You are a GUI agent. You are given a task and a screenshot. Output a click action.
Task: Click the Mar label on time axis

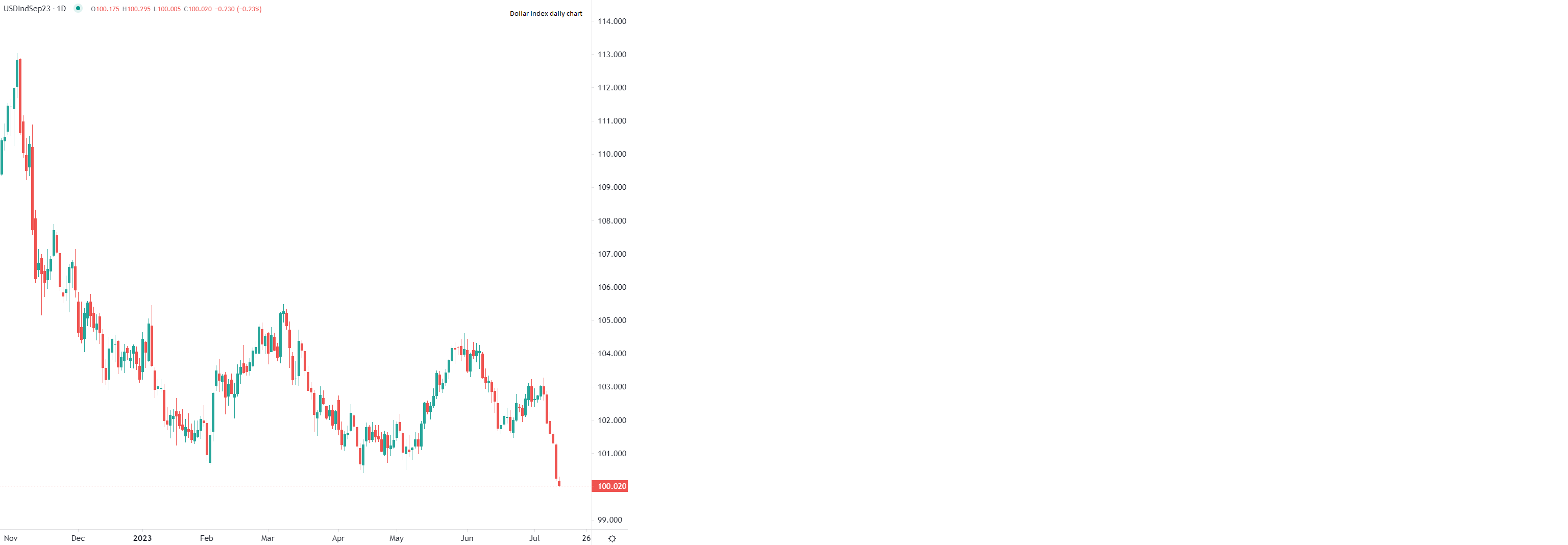click(x=268, y=538)
